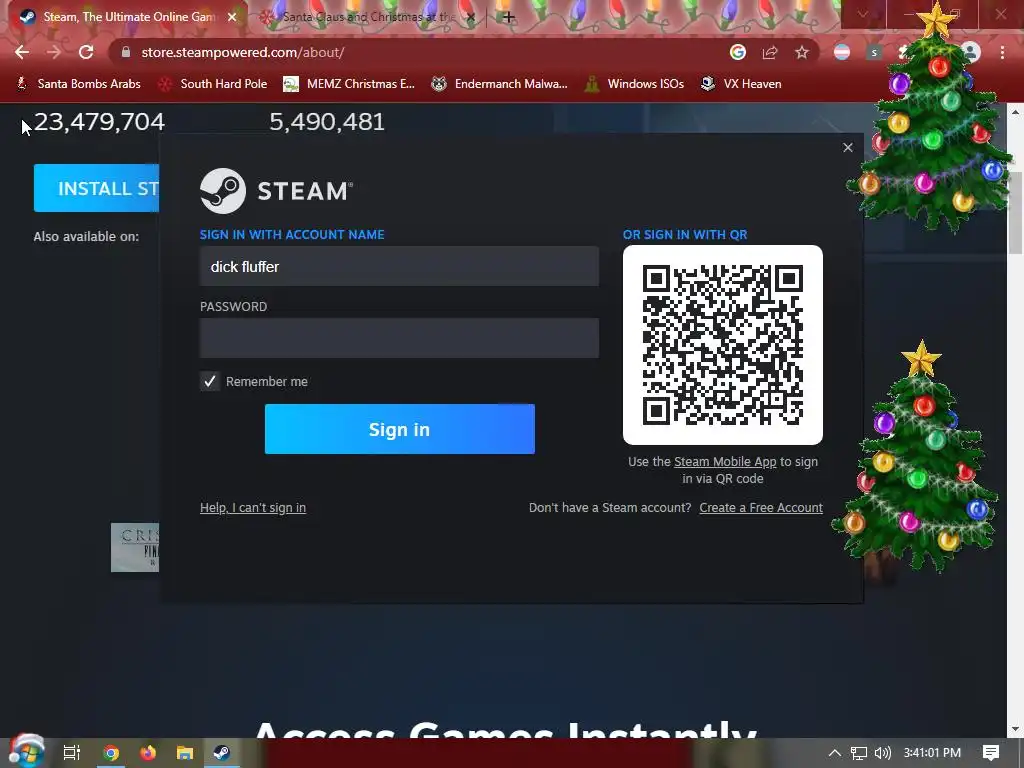
Task: Click the QR code image
Action: [723, 345]
